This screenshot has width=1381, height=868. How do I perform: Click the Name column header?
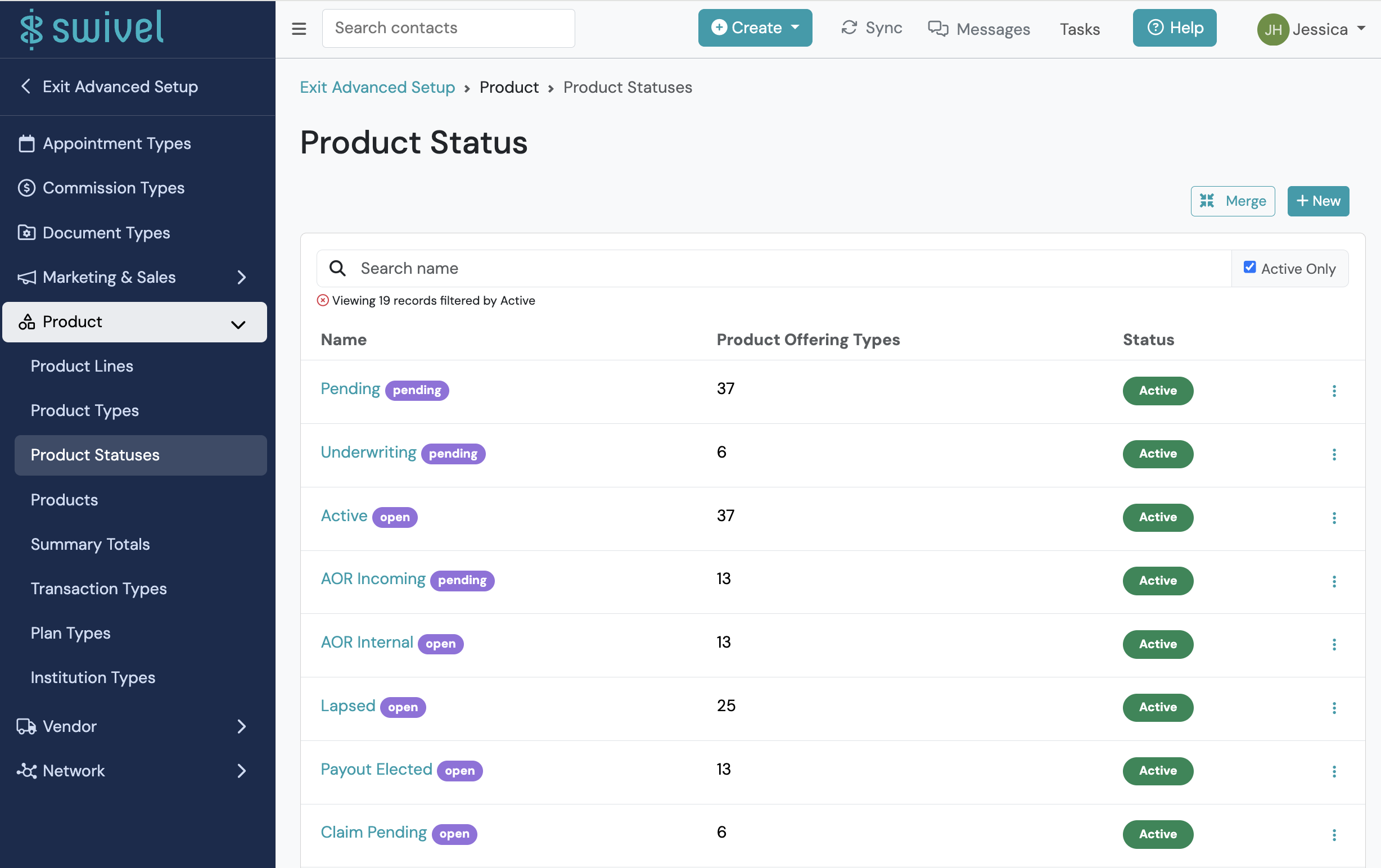[344, 340]
